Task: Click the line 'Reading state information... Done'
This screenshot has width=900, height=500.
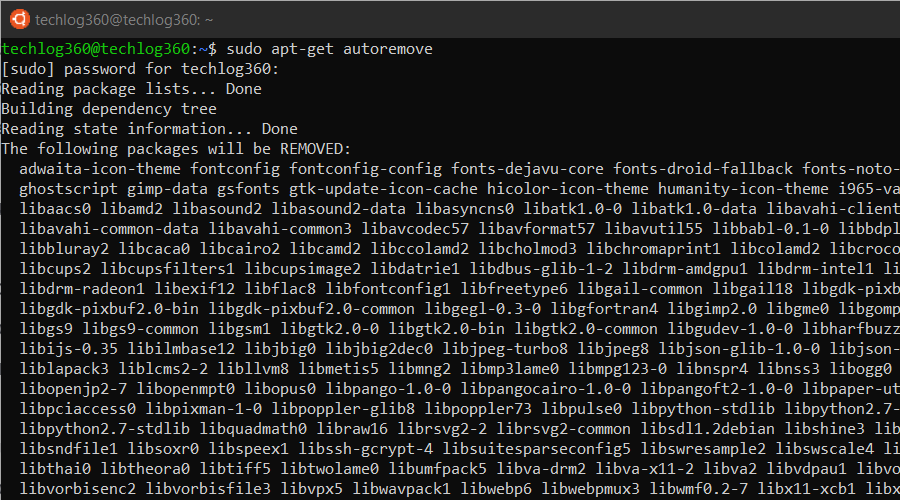Action: click(x=149, y=129)
